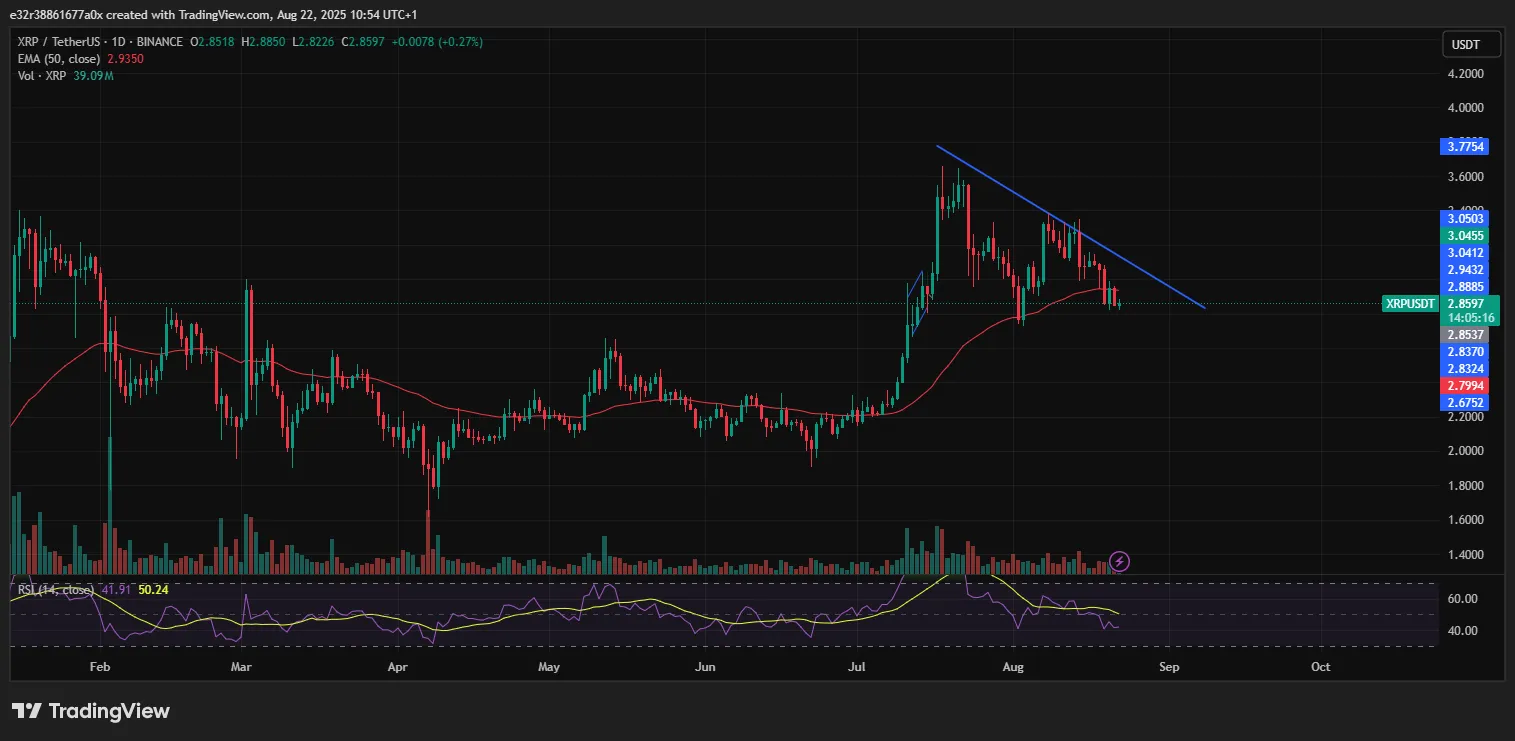Select the Sep label on the time axis
Image resolution: width=1515 pixels, height=741 pixels.
pos(1169,666)
